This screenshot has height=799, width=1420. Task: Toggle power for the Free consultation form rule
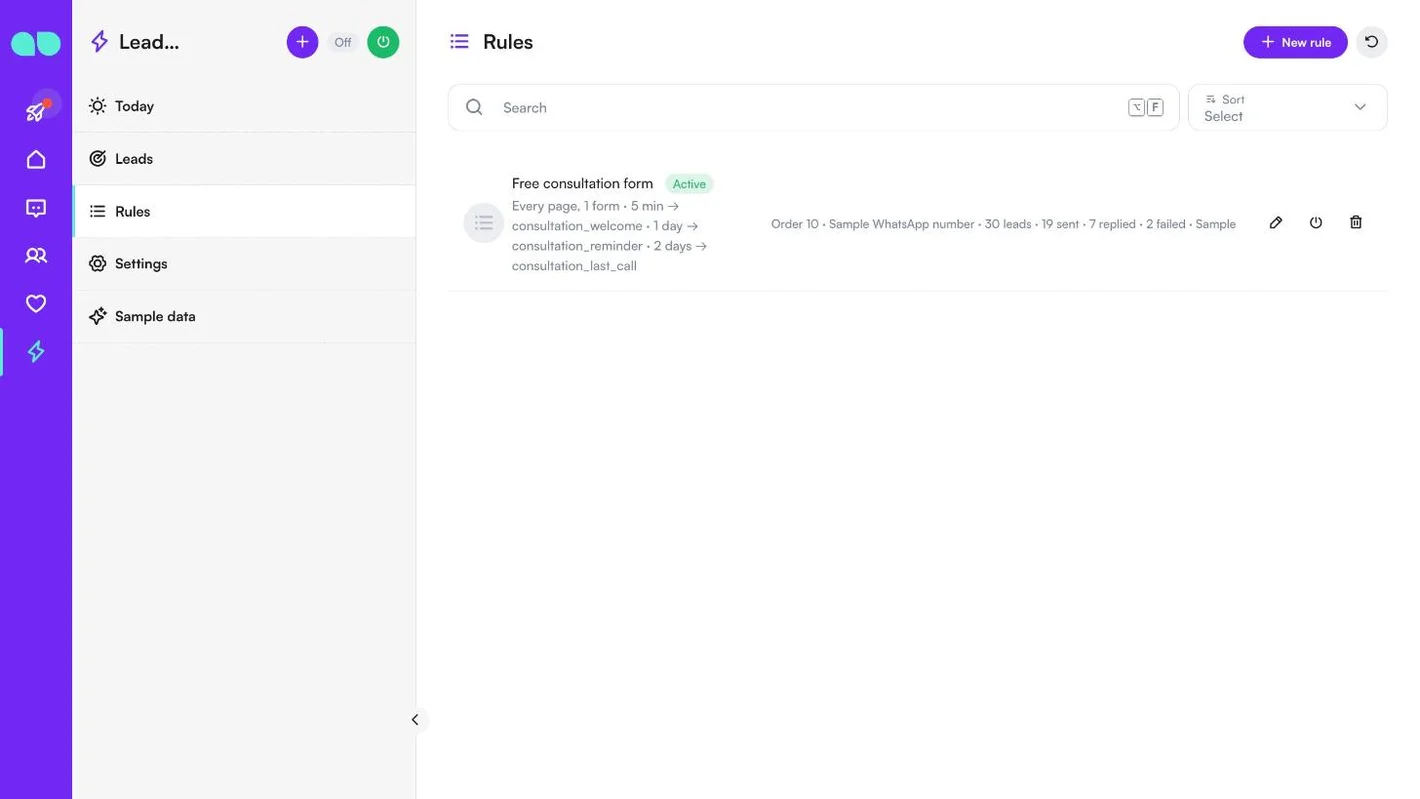(x=1315, y=223)
